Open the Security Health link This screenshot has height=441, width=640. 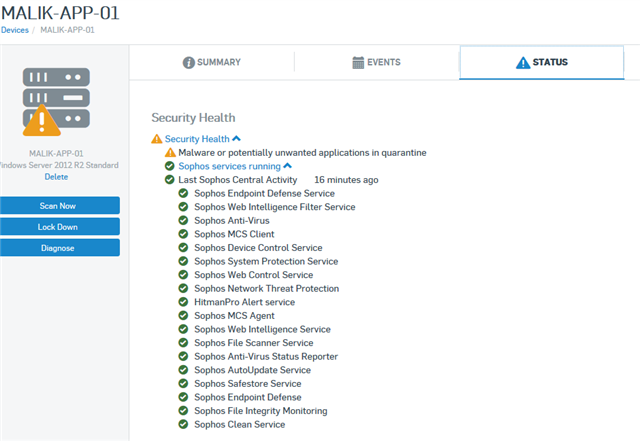click(197, 139)
